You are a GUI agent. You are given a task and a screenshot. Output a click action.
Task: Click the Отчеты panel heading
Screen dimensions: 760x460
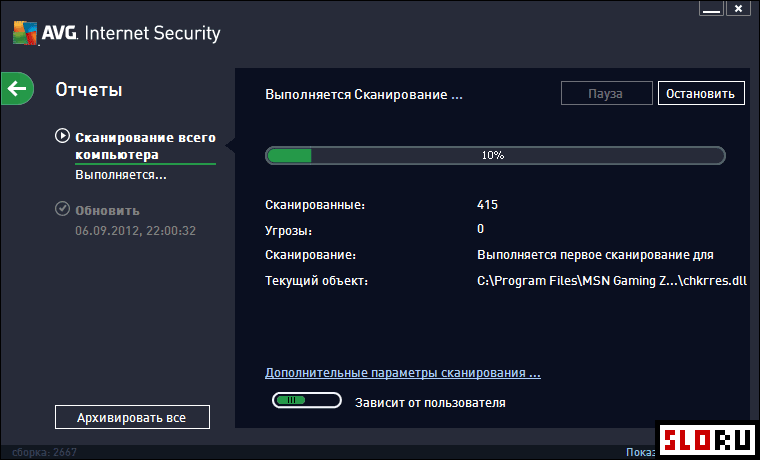click(x=89, y=90)
